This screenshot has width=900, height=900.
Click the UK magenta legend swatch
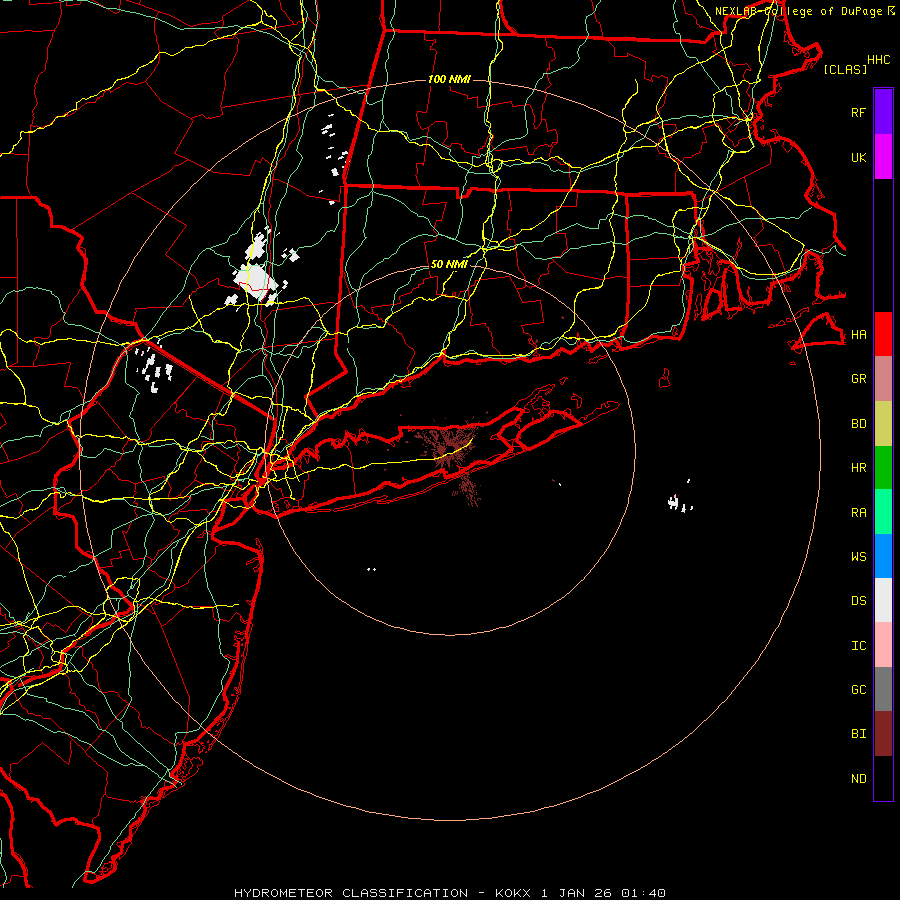883,157
